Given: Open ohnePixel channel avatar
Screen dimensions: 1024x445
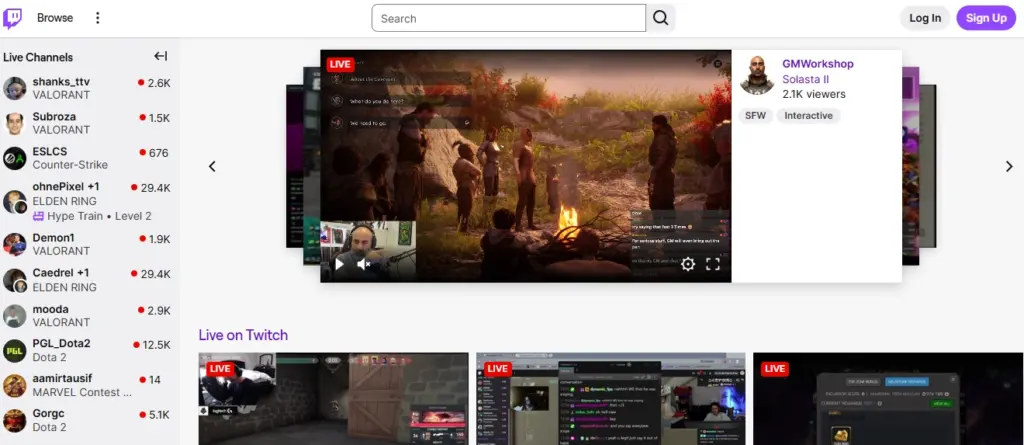Looking at the screenshot, I should (14, 202).
